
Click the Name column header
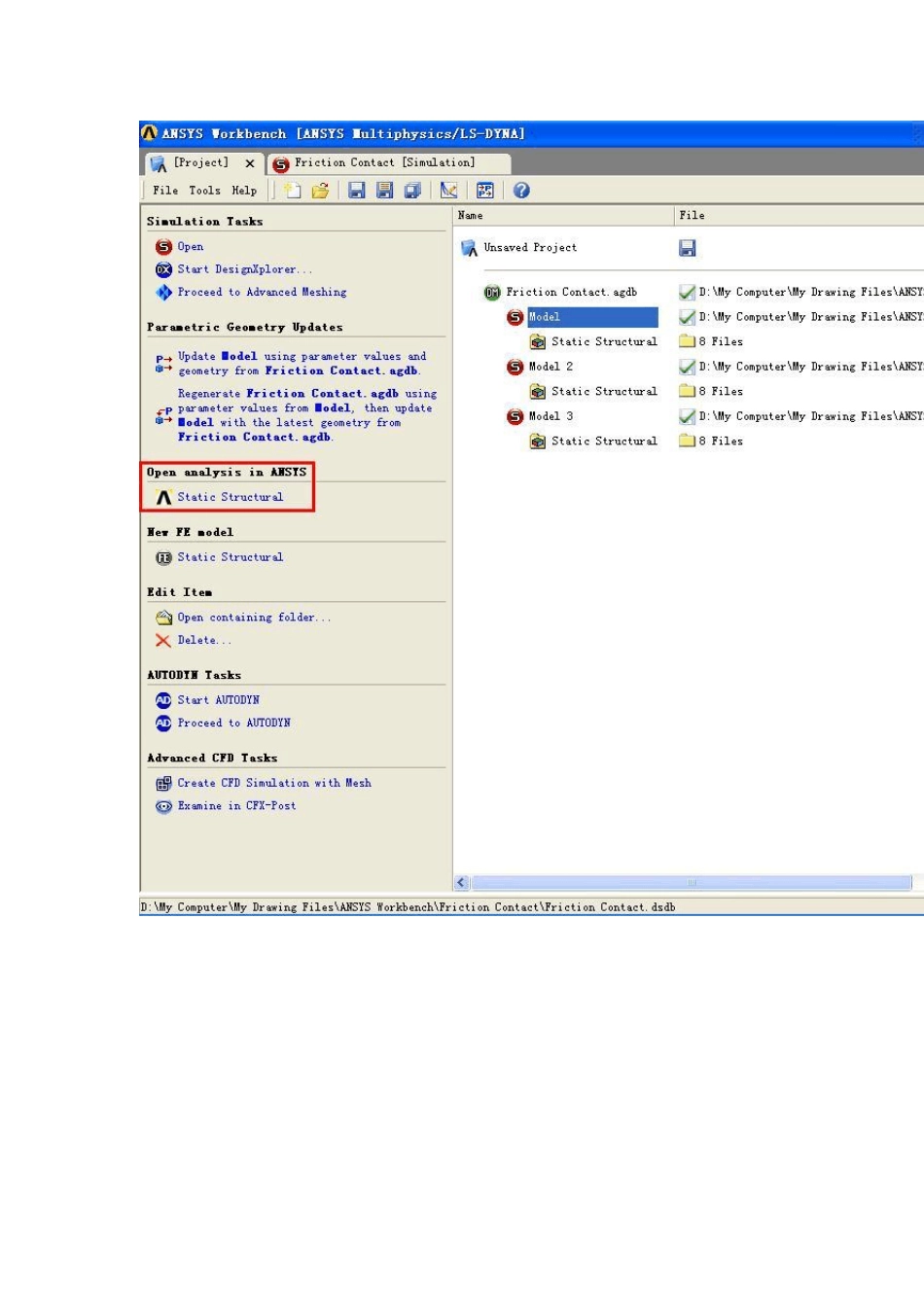point(564,216)
